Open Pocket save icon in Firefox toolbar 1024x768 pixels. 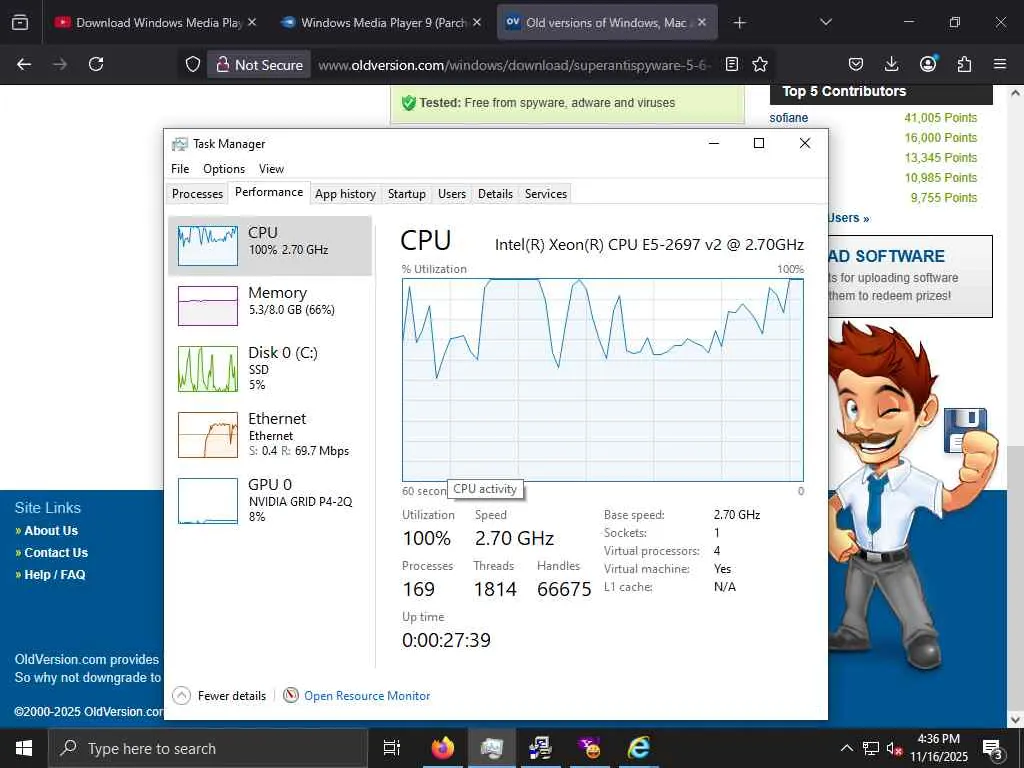(x=856, y=64)
